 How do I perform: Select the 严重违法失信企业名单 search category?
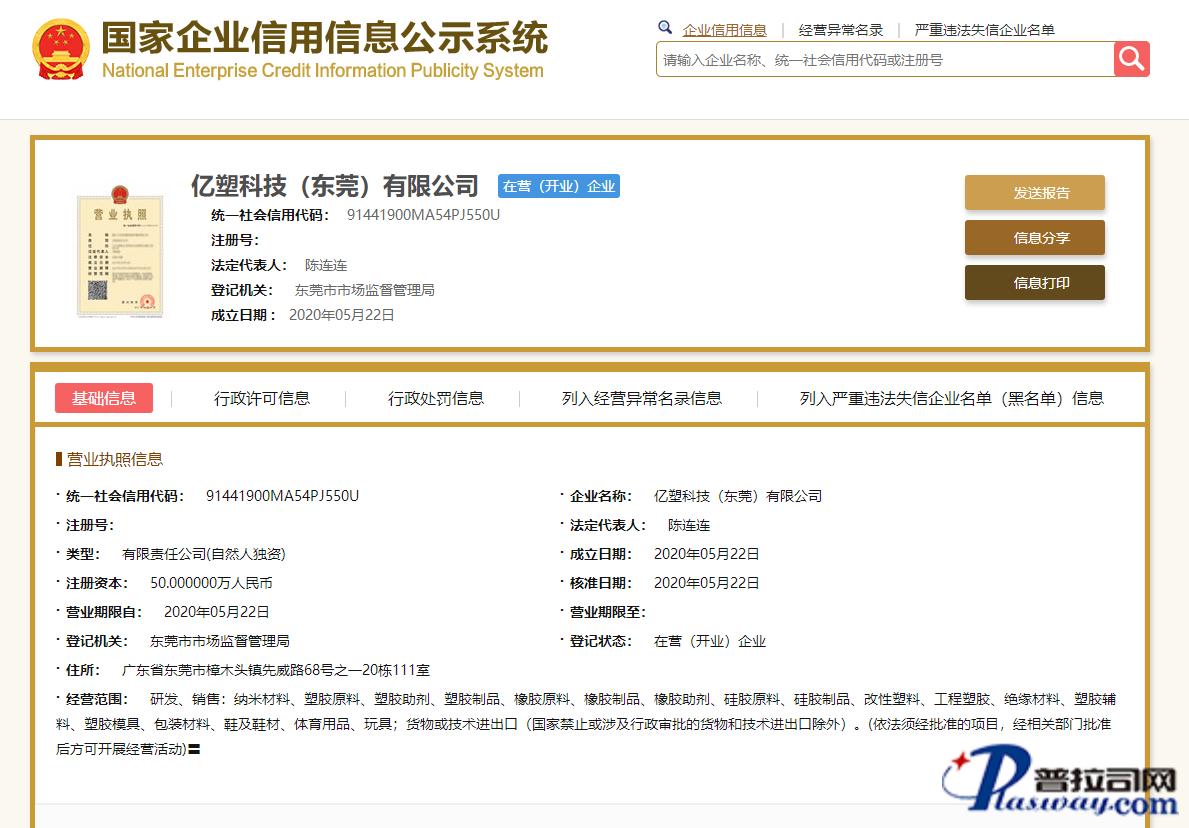pos(984,30)
